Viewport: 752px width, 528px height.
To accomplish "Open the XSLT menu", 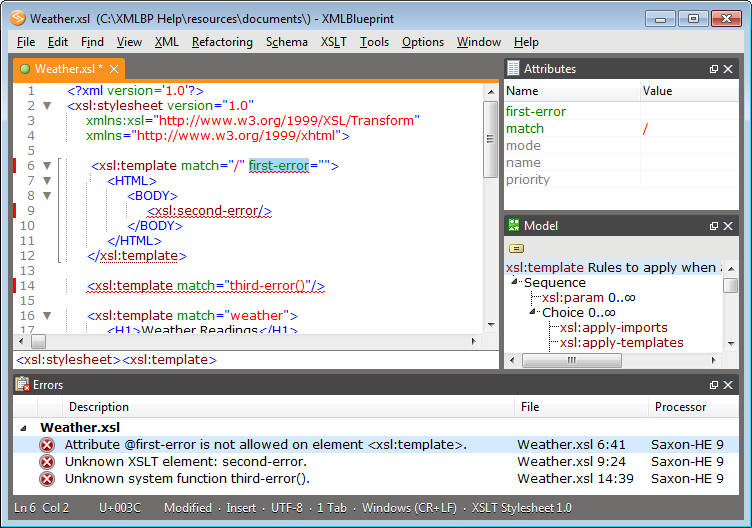I will click(x=334, y=42).
